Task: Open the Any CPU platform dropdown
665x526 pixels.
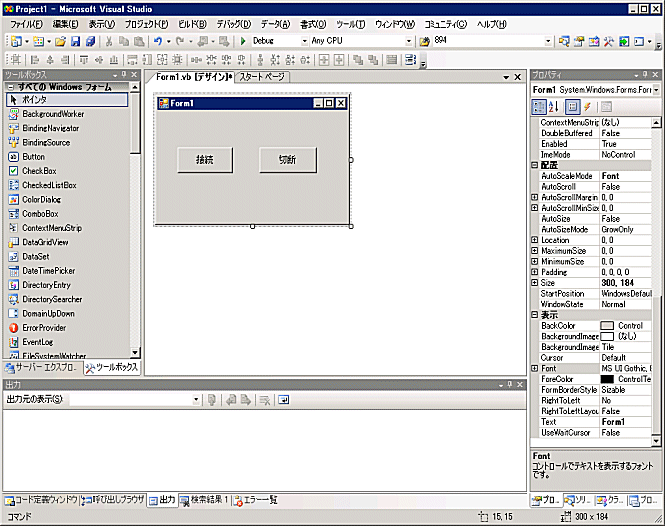Action: tap(408, 41)
